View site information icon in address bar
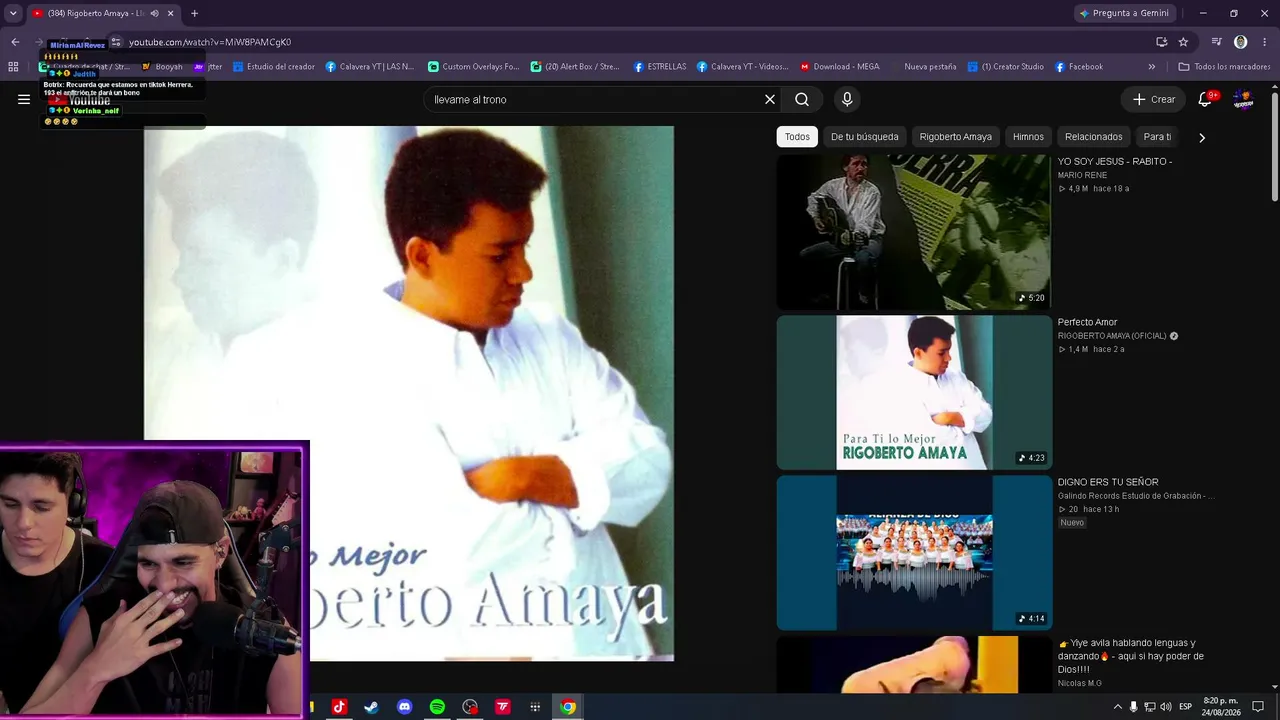Viewport: 1280px width, 720px height. pyautogui.click(x=116, y=42)
